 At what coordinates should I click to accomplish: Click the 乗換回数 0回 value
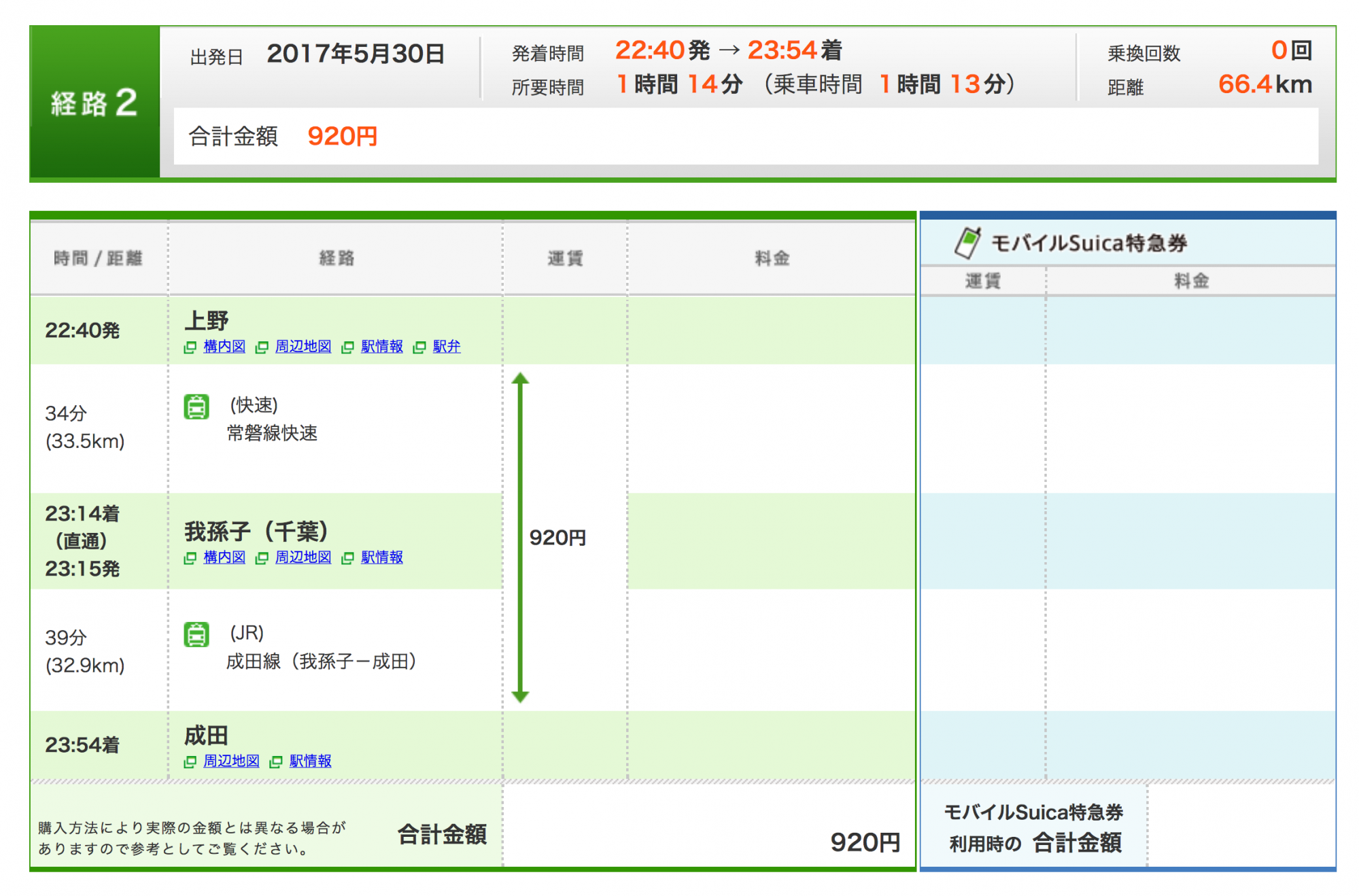click(1291, 50)
